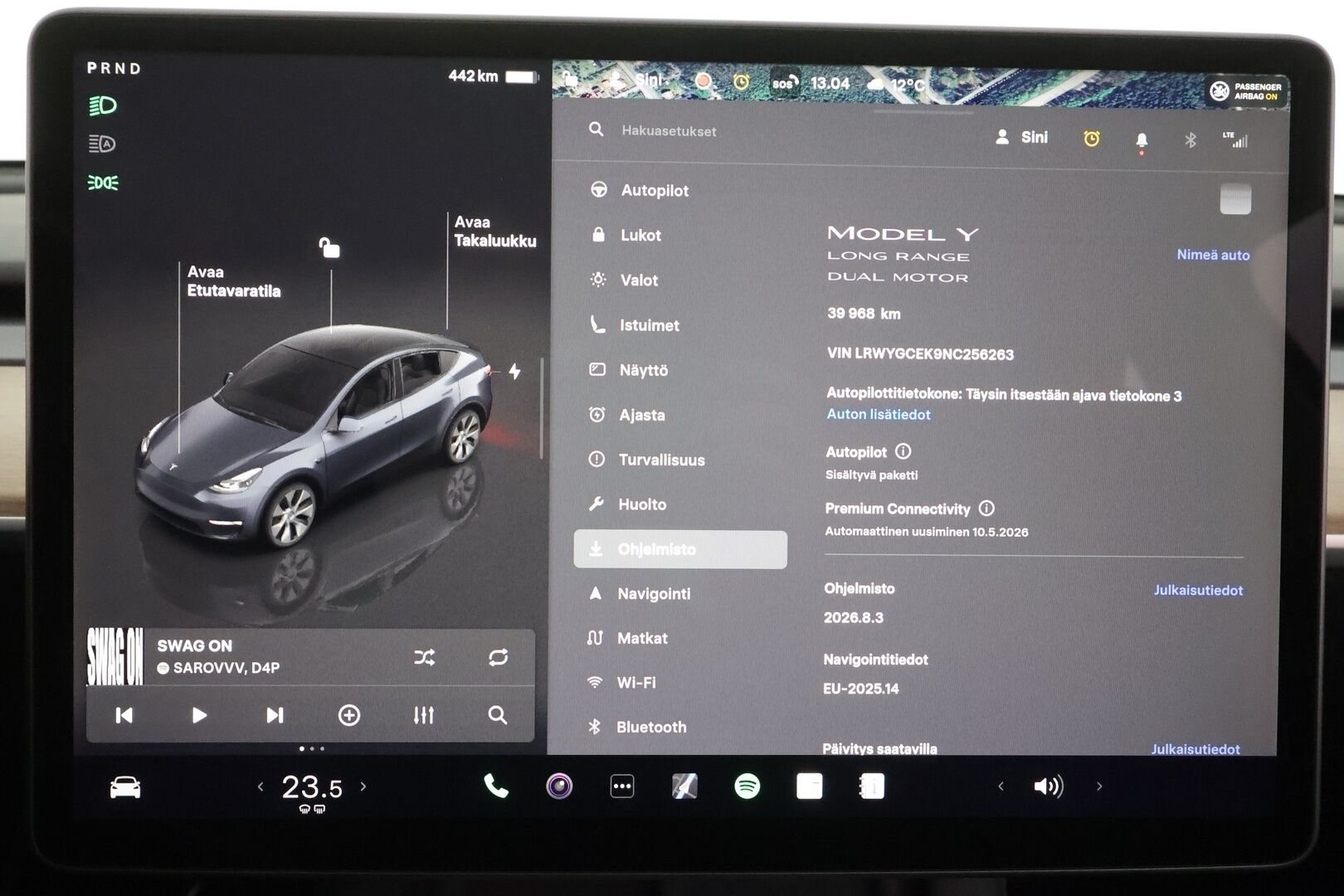Screen dimensions: 1344x896
Task: Open Lukot (locks) settings
Action: [x=626, y=236]
